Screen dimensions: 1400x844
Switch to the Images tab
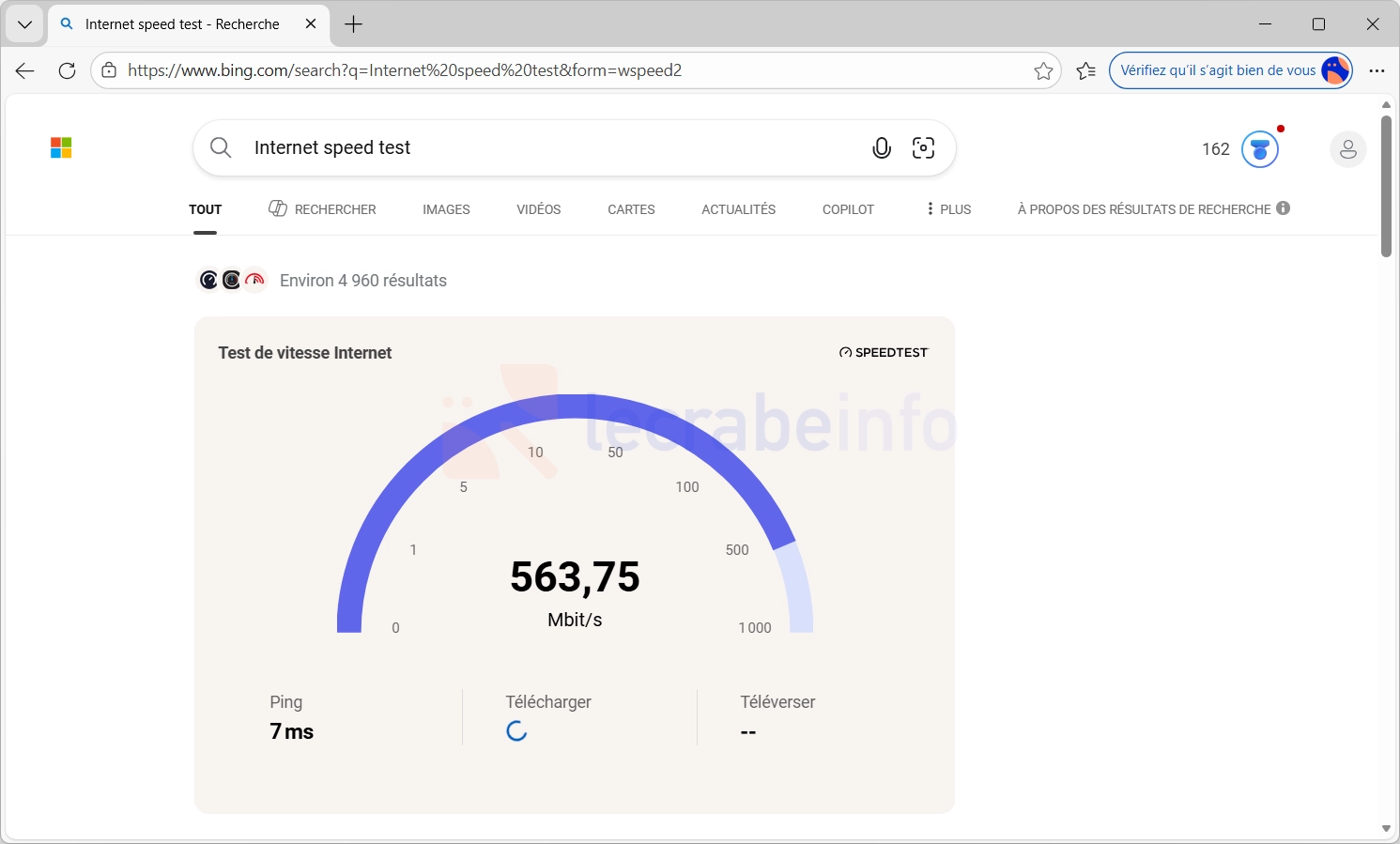[x=446, y=209]
